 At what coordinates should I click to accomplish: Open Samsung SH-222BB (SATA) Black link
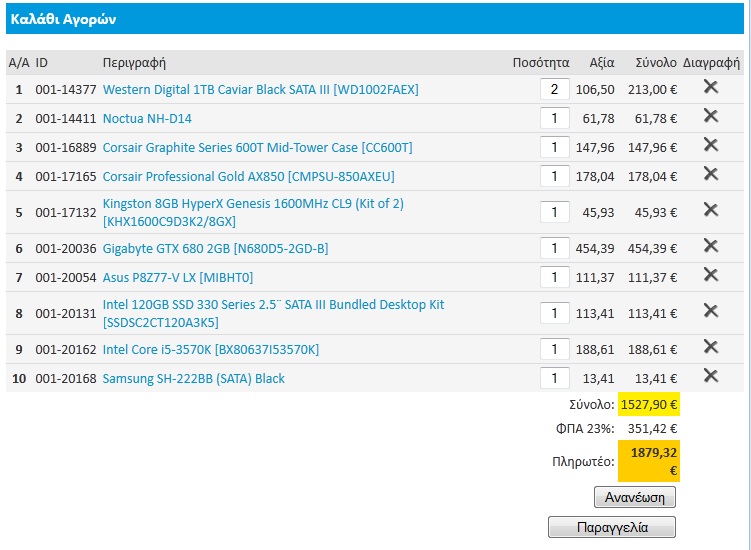193,378
